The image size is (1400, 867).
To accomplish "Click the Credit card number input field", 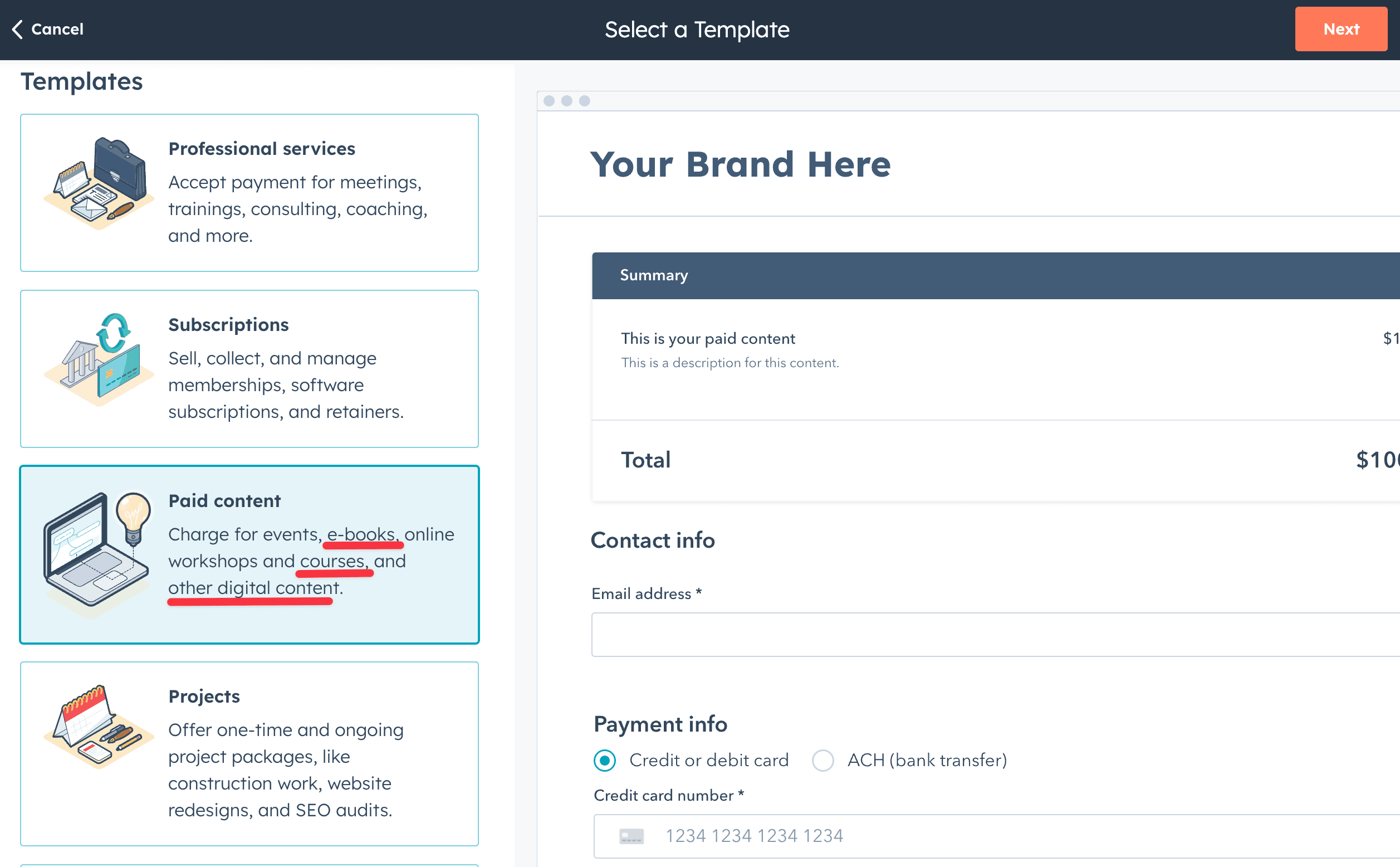I will point(997,836).
